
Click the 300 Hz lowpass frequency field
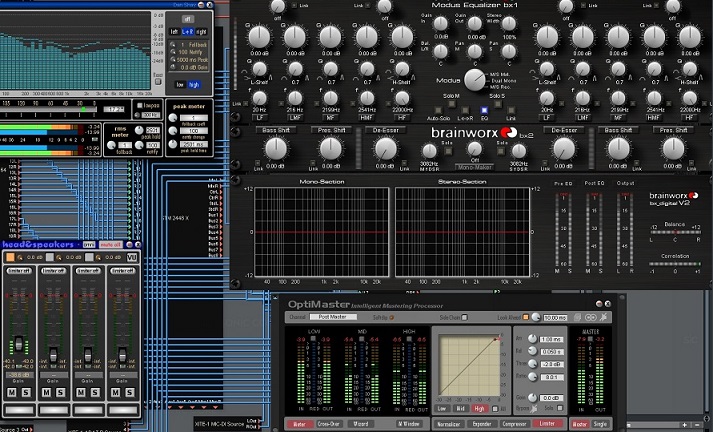pos(151,115)
